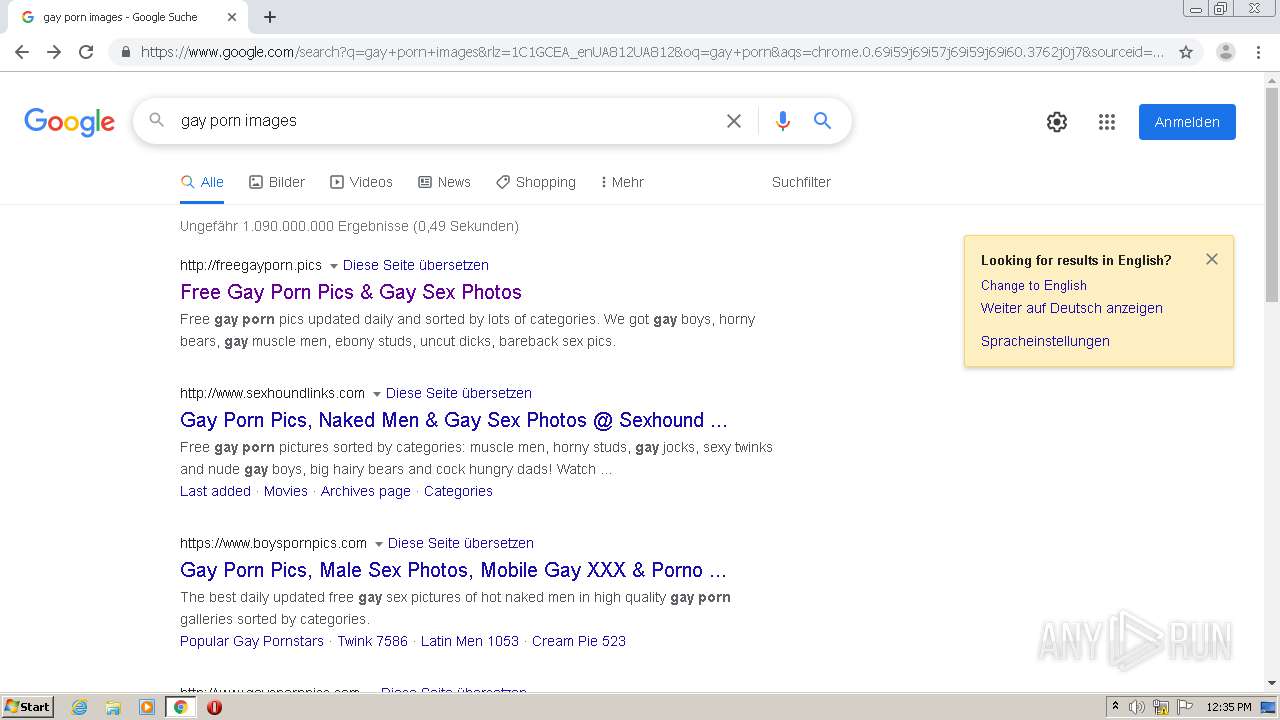The height and width of the screenshot is (720, 1280).
Task: Translate the freegayporn.pics result page
Action: click(416, 265)
